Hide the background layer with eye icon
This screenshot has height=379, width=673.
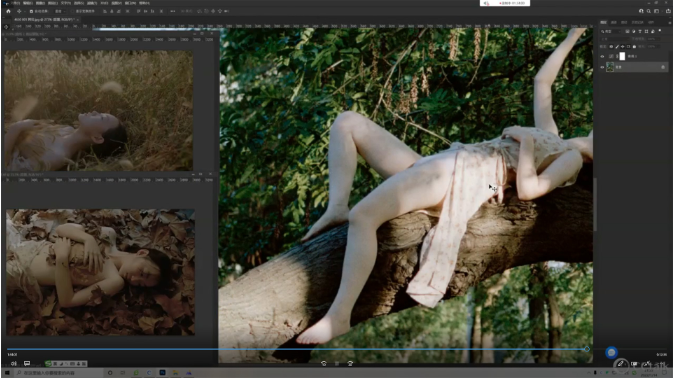coord(602,67)
